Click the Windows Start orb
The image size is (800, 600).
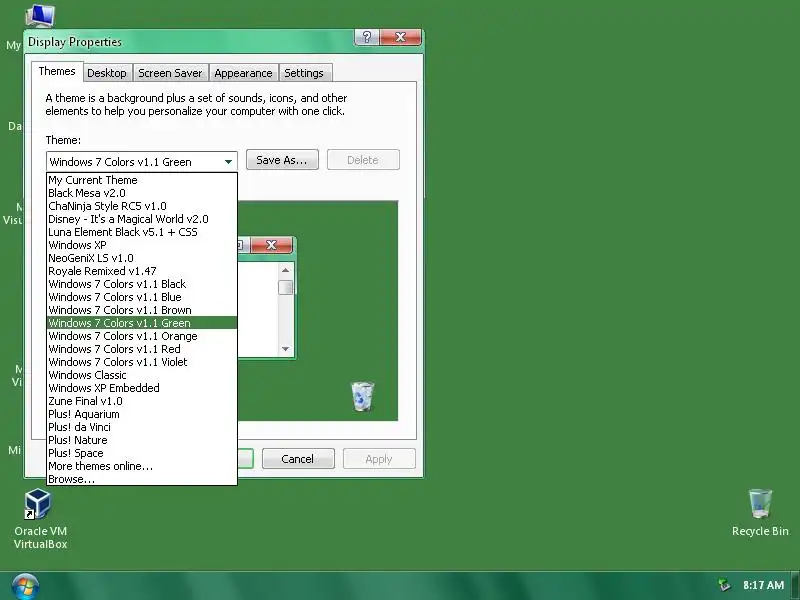point(25,587)
